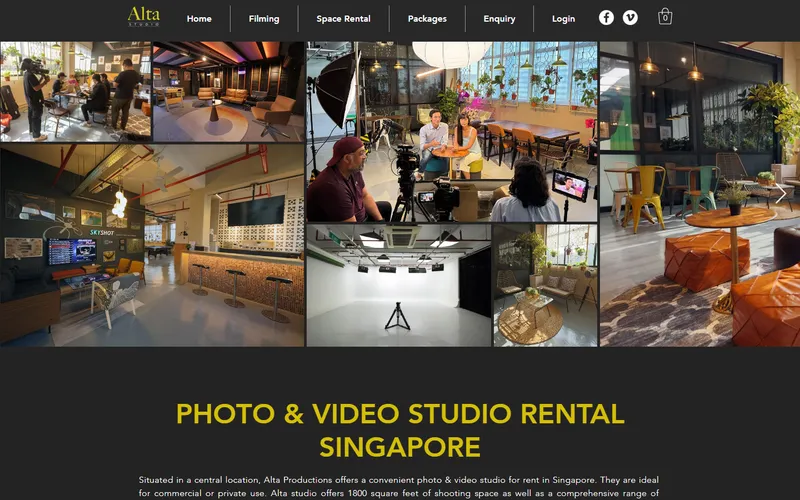Open the Alta Studio logo home link
Viewport: 800px width, 500px height.
143,16
